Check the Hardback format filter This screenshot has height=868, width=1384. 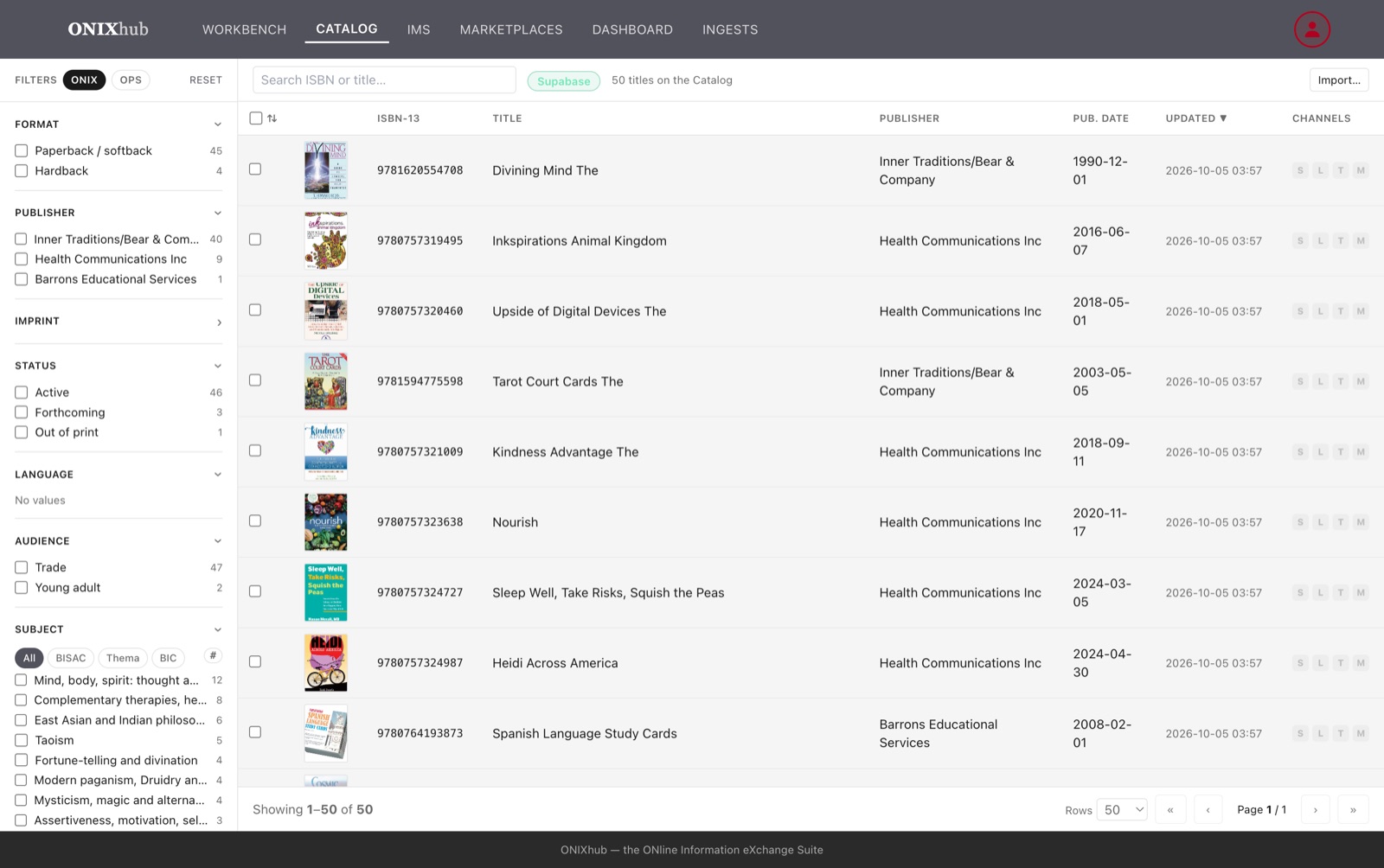(22, 171)
